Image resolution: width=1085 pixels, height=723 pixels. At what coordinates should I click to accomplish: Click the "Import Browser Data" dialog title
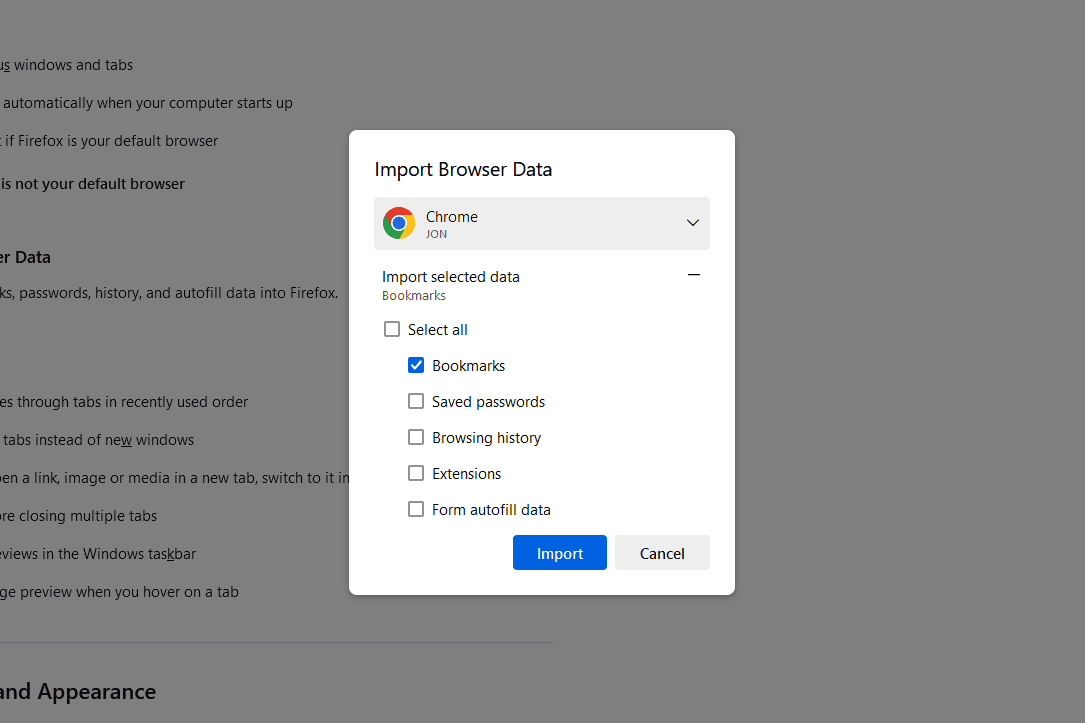pos(463,169)
